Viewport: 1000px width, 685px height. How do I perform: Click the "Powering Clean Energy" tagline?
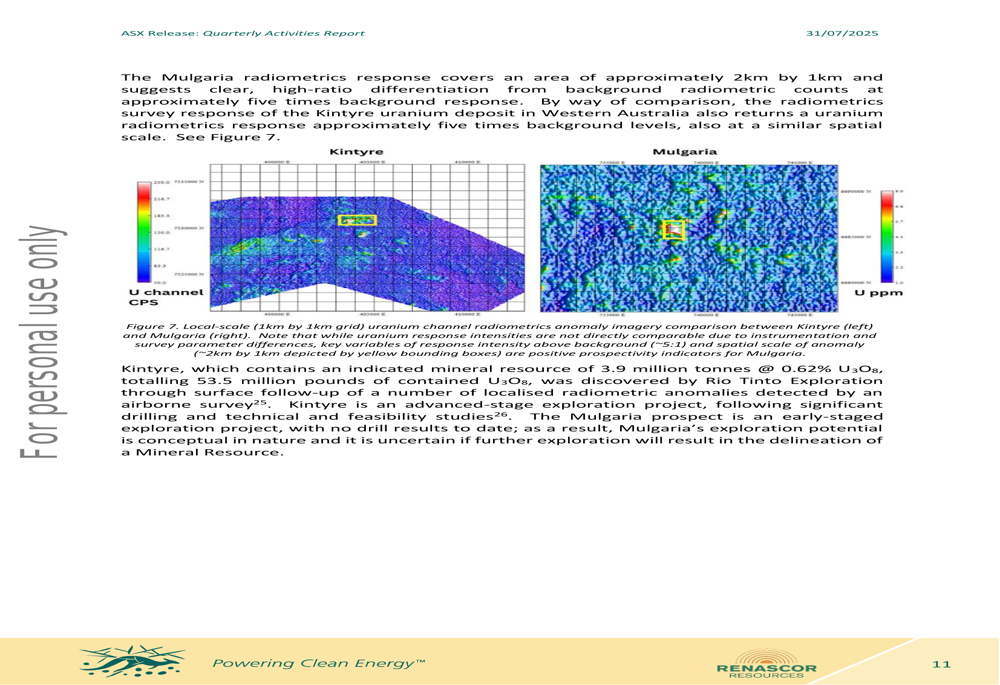(x=318, y=663)
